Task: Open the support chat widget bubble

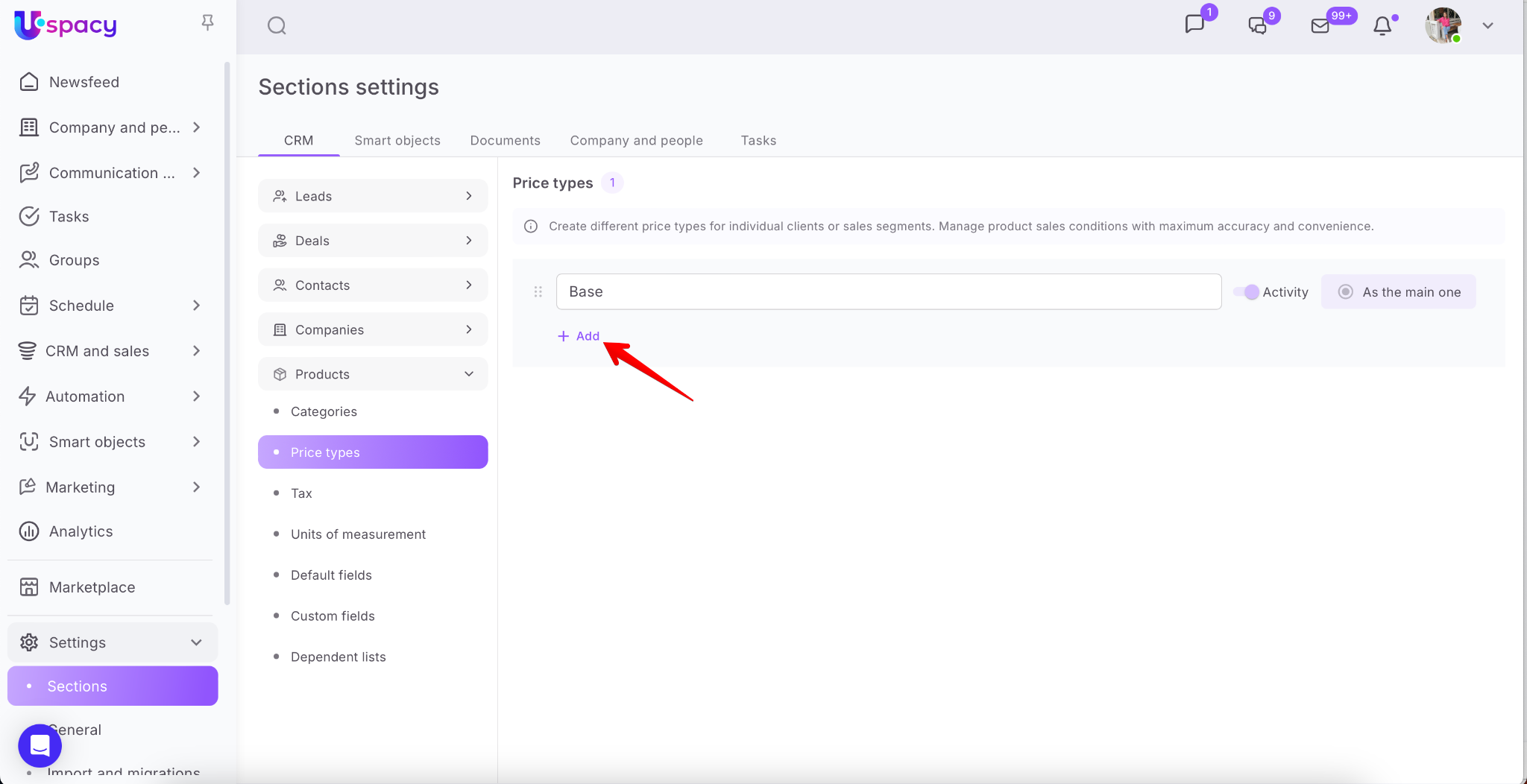Action: (x=40, y=745)
